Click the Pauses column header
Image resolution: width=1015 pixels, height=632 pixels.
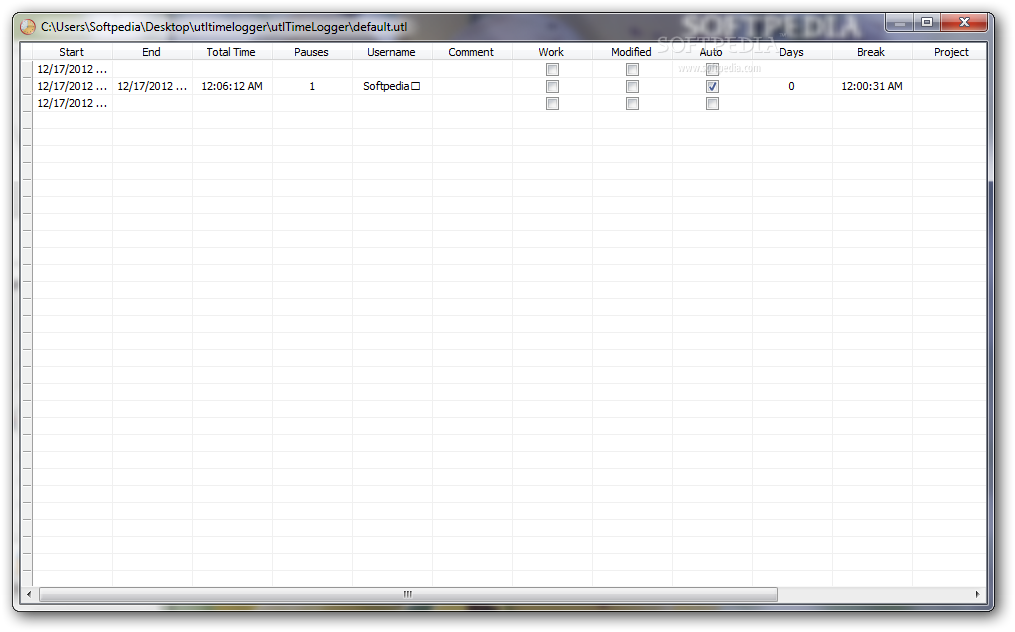(x=311, y=52)
